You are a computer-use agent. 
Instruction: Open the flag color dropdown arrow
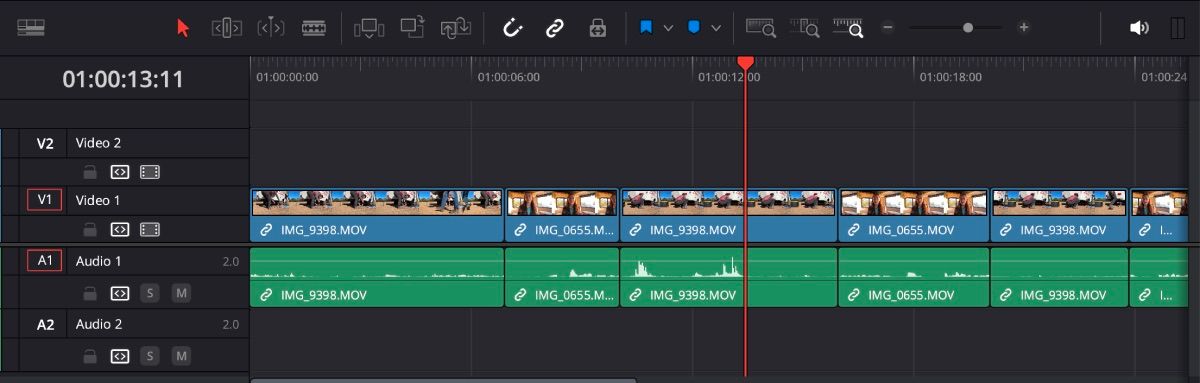point(669,28)
